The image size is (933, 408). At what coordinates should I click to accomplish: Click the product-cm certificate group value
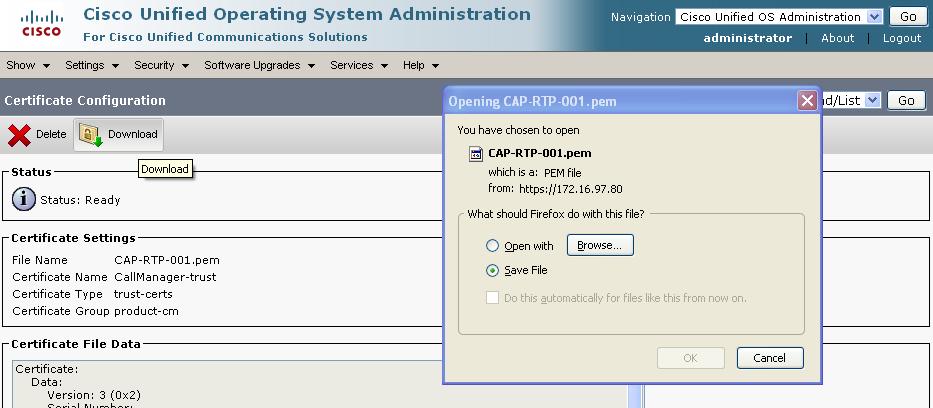tap(146, 311)
